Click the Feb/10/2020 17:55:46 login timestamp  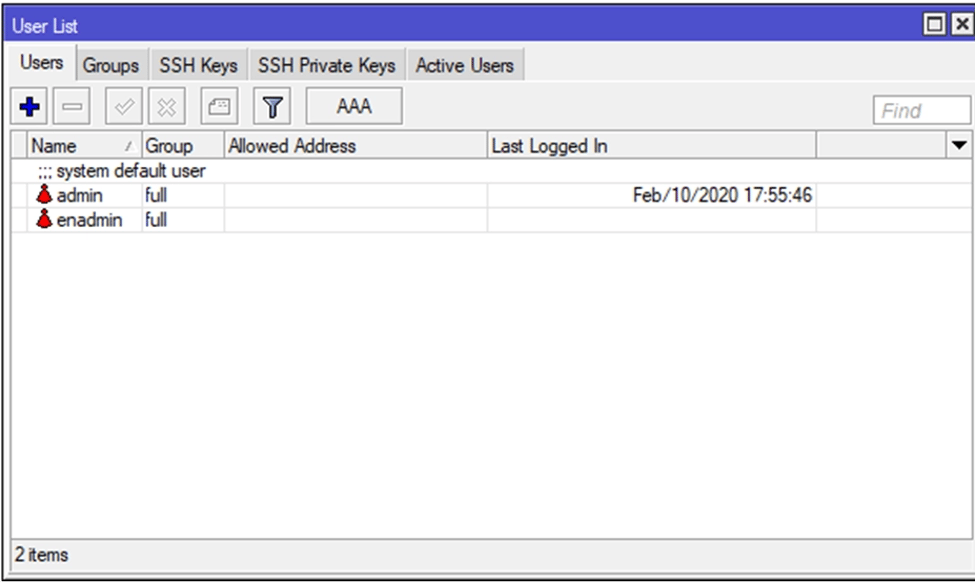(722, 195)
